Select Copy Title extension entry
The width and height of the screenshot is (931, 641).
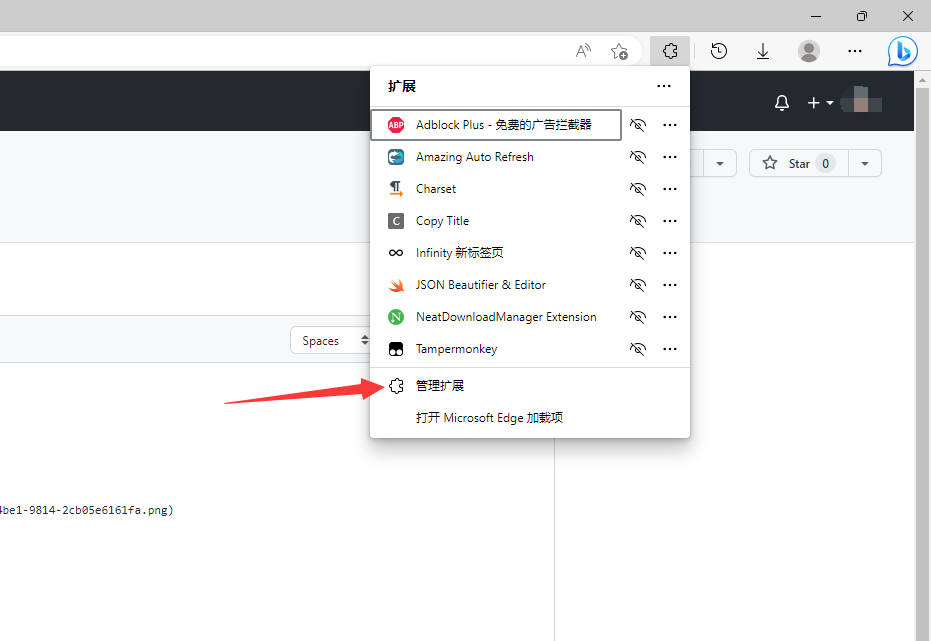pyautogui.click(x=496, y=221)
